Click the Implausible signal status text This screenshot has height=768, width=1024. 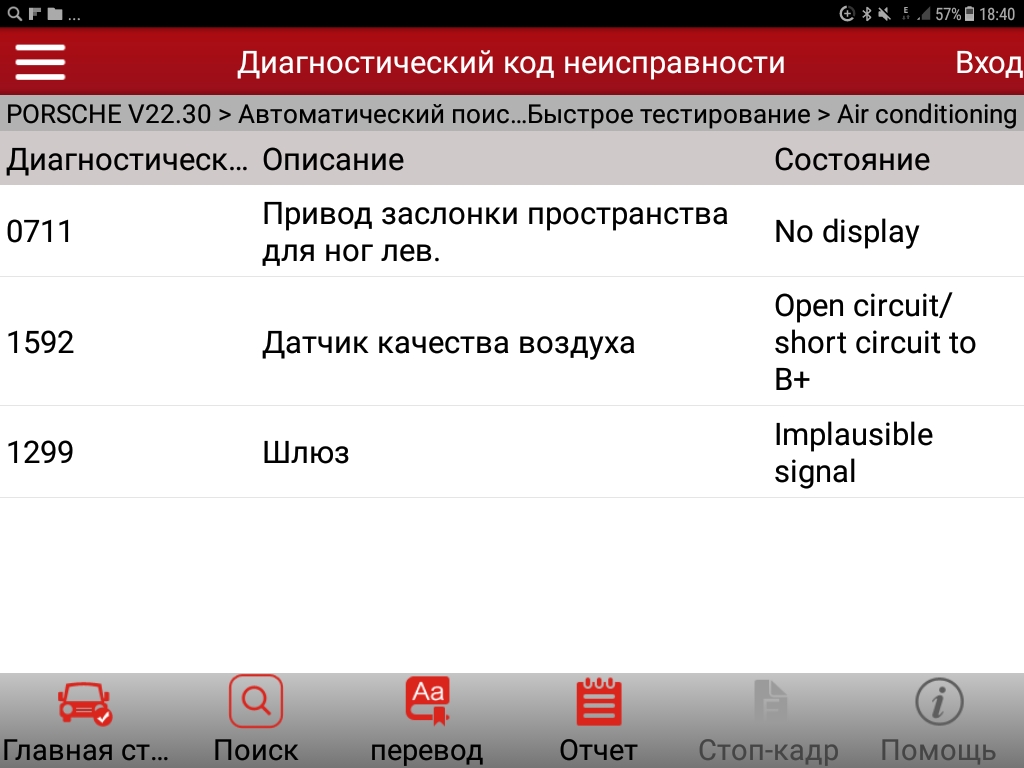point(853,453)
